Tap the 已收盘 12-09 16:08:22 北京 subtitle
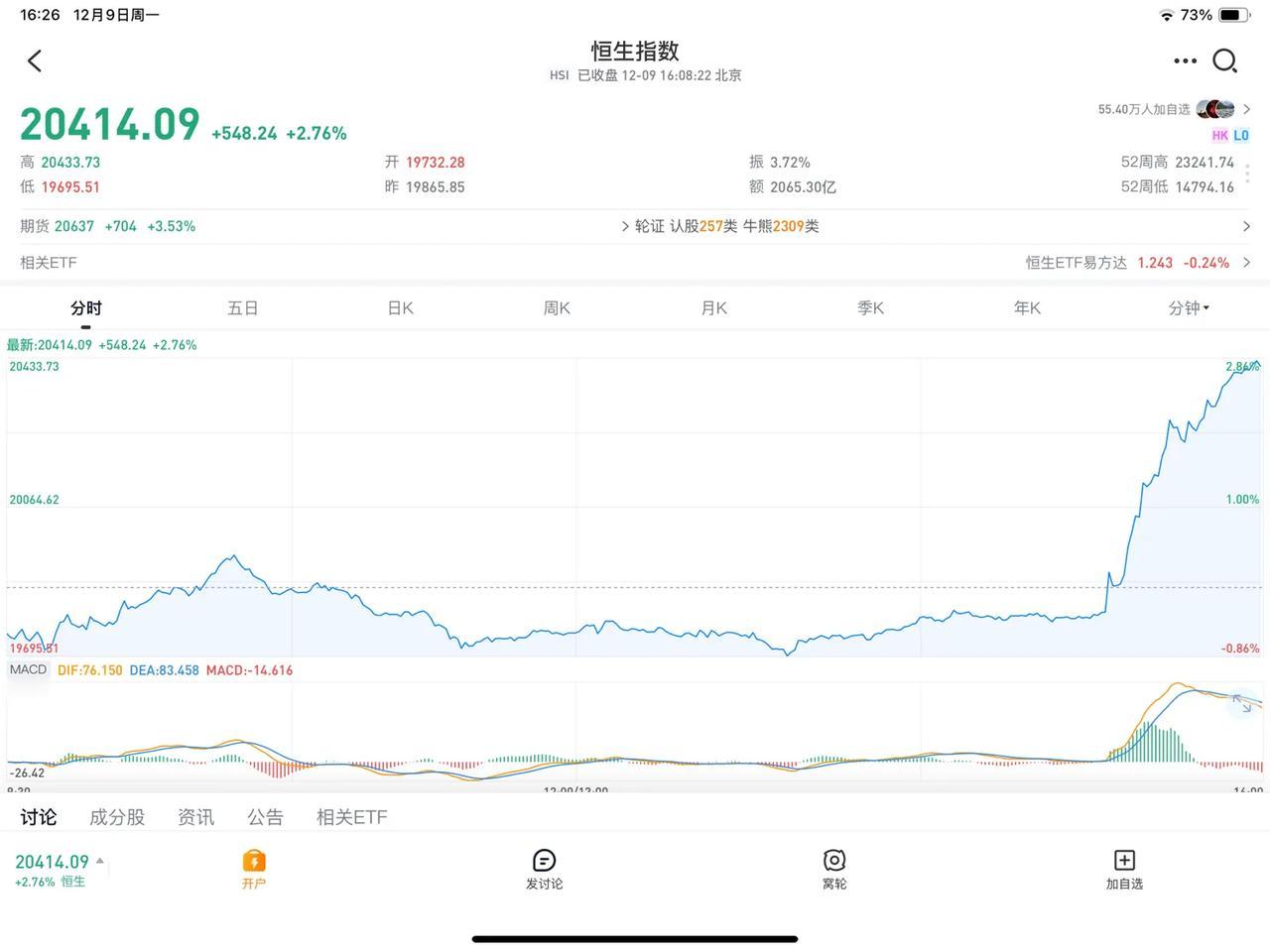 660,75
